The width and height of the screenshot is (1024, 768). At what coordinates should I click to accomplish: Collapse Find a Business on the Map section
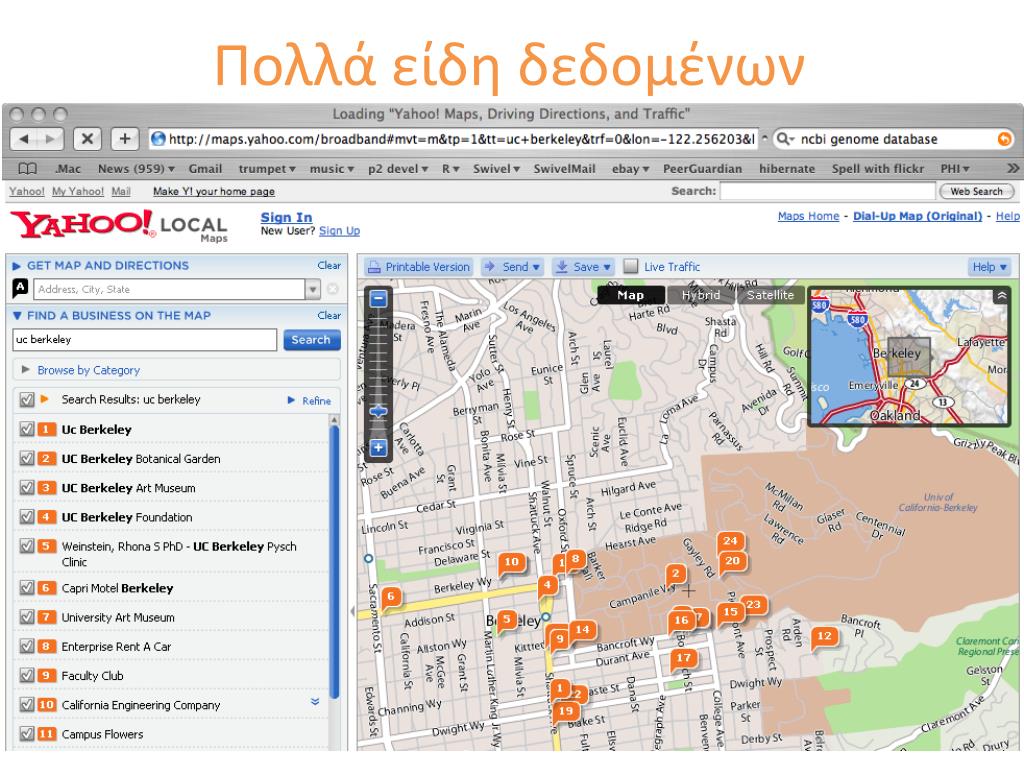pos(18,315)
